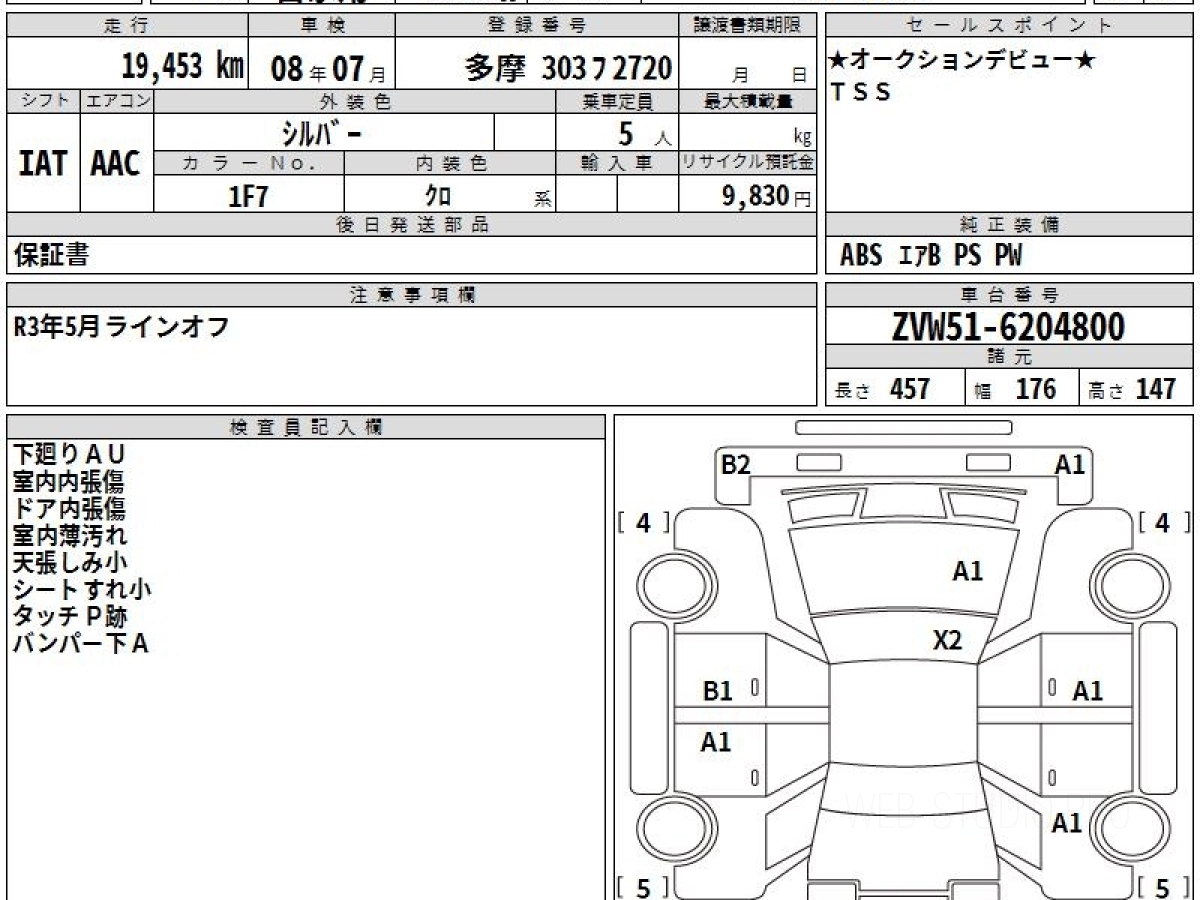Click B1 damage mark on the door

[718, 691]
